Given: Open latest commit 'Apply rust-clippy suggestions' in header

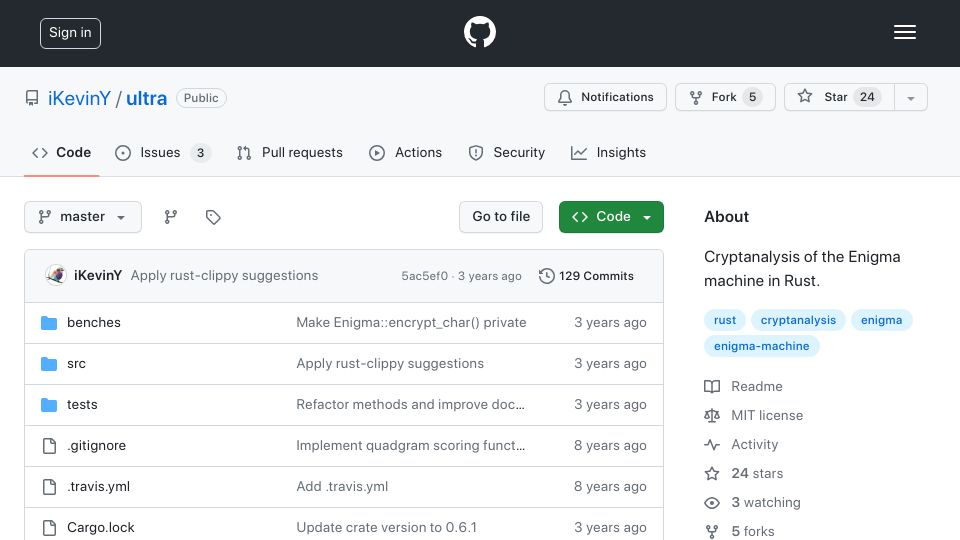Looking at the screenshot, I should click(x=224, y=276).
